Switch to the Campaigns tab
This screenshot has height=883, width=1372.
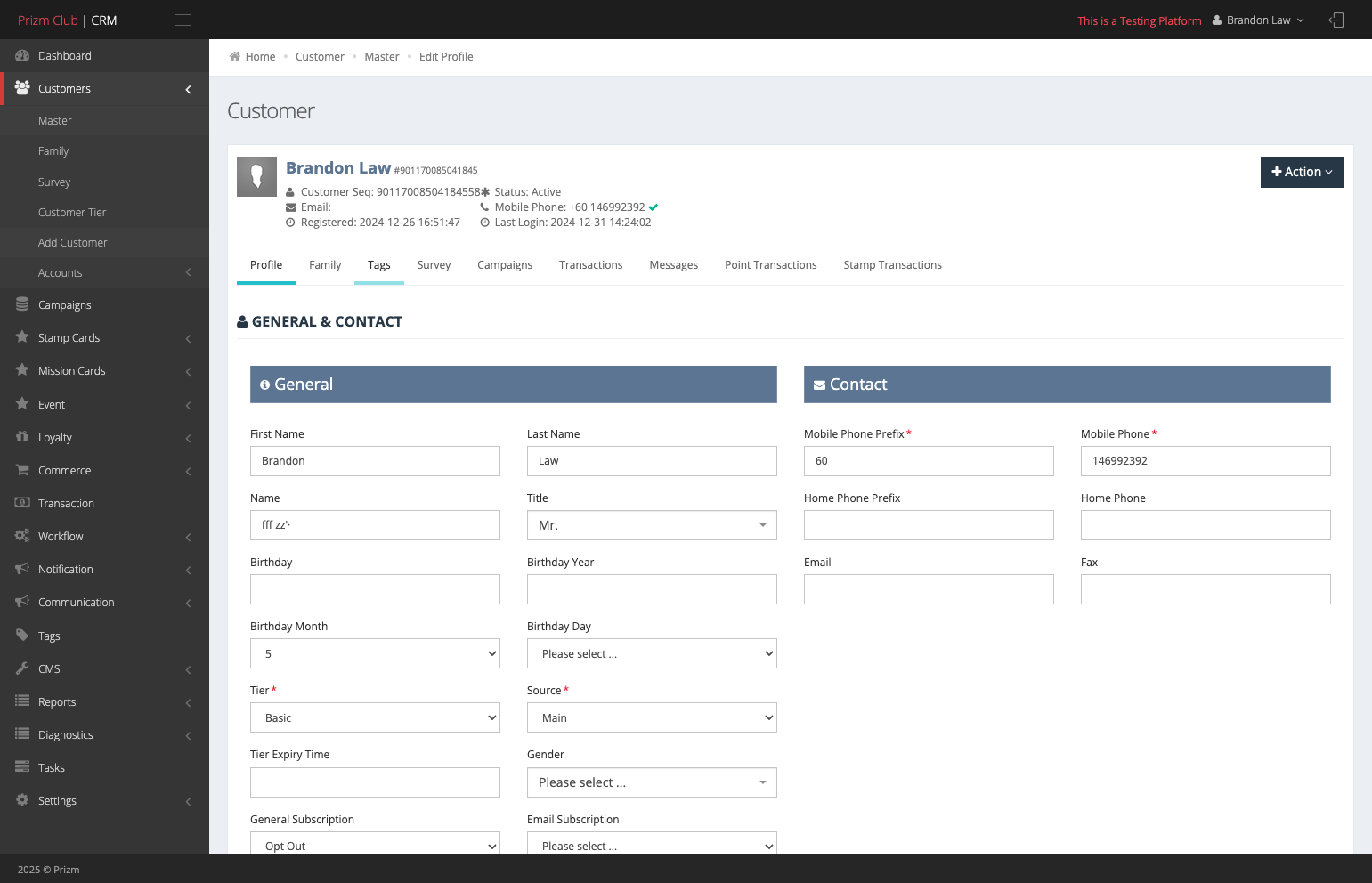[x=505, y=265]
